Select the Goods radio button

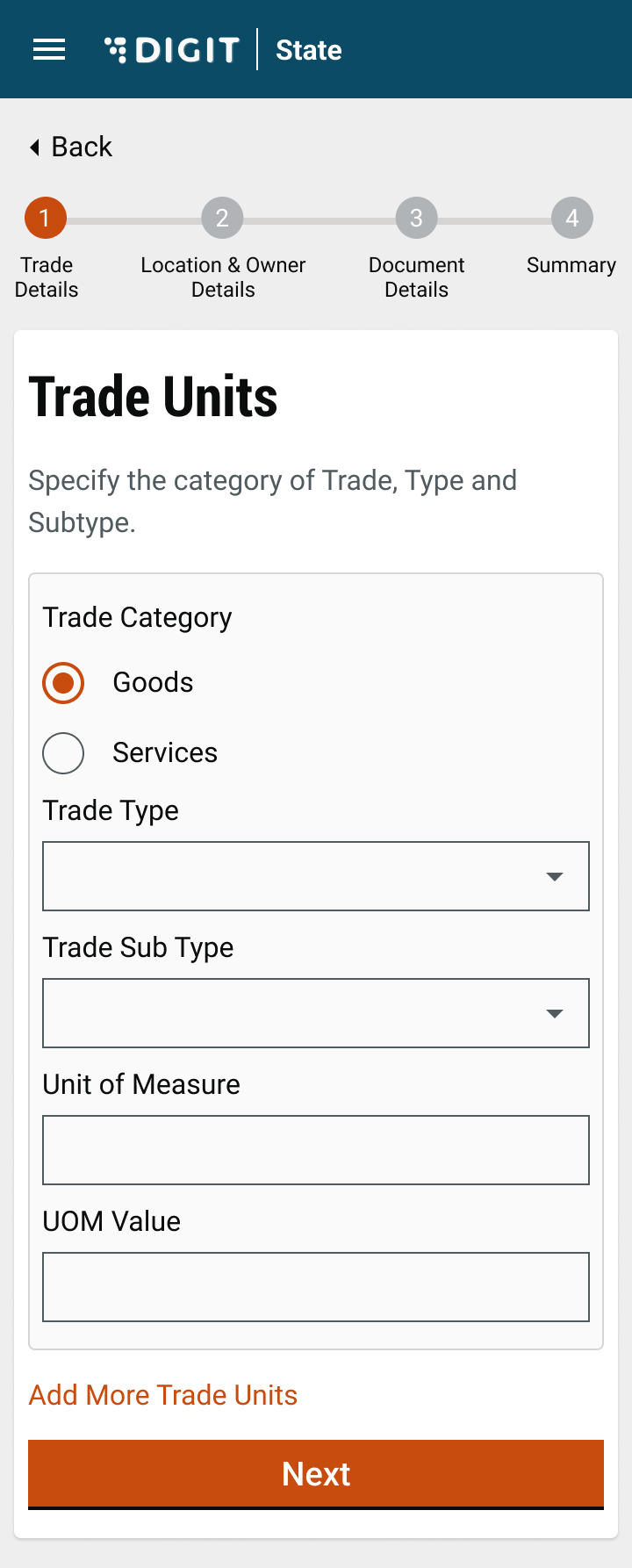point(63,683)
